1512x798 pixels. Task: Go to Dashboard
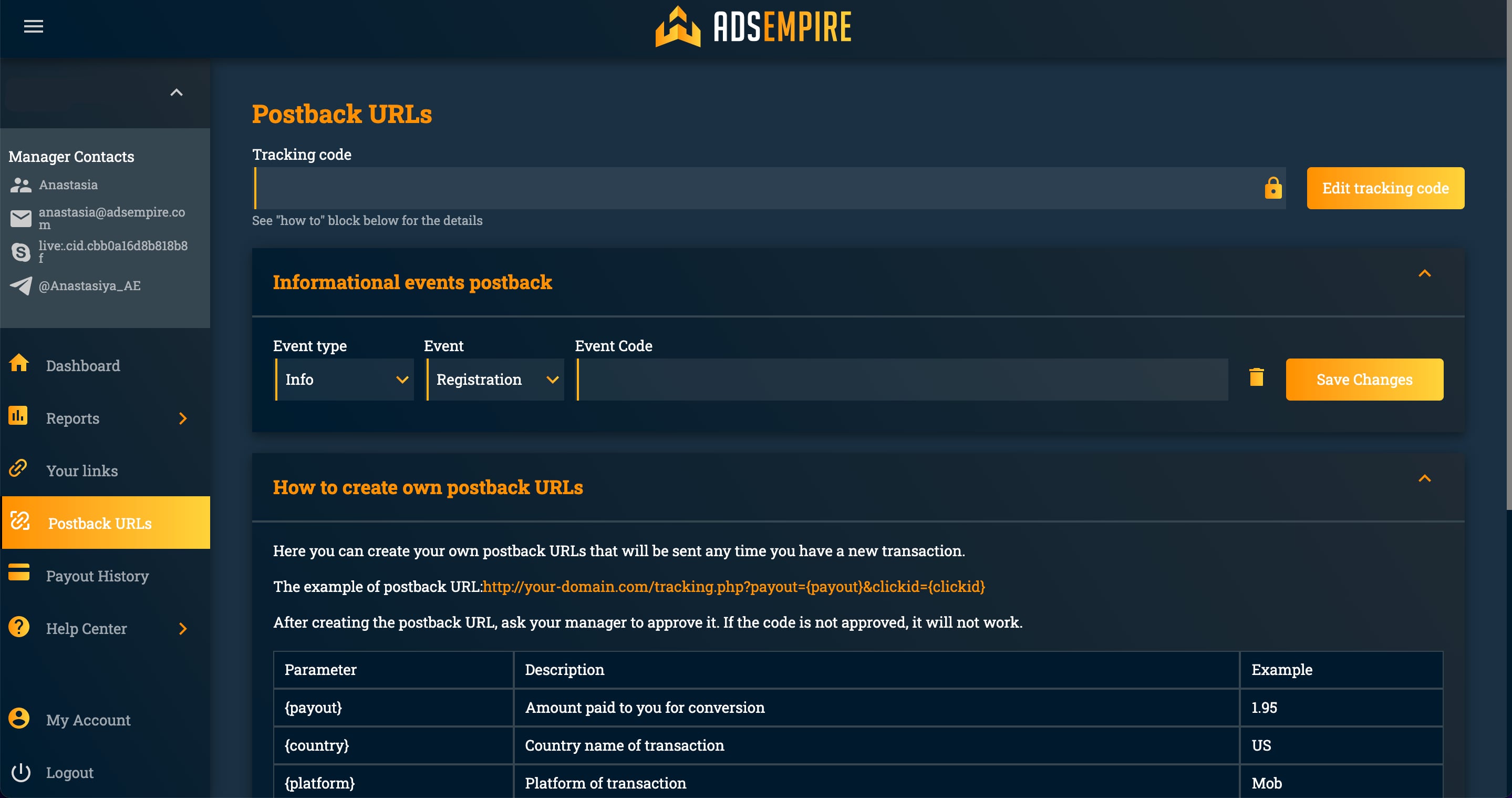pos(83,366)
